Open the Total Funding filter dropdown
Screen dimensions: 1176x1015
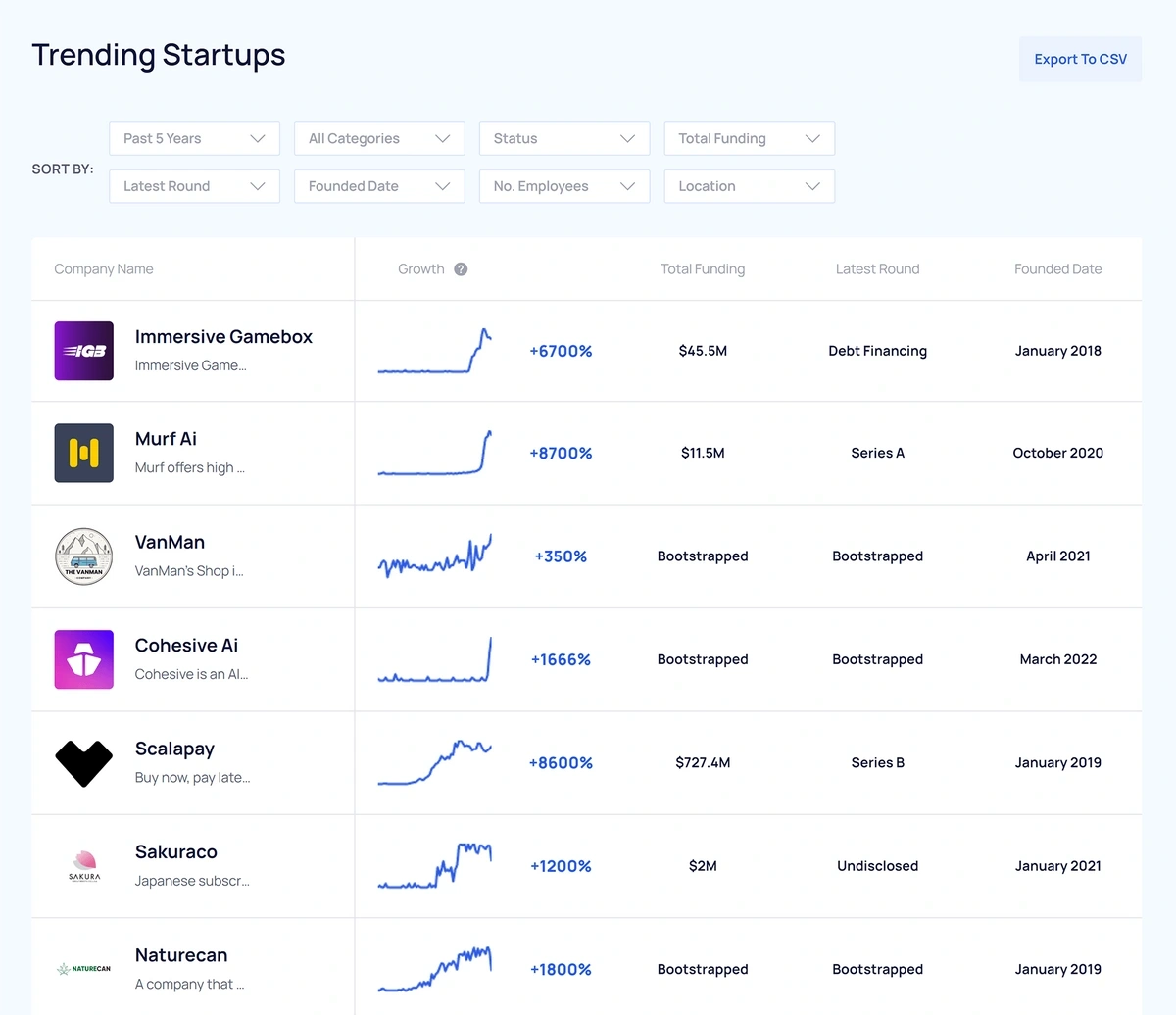tap(750, 138)
